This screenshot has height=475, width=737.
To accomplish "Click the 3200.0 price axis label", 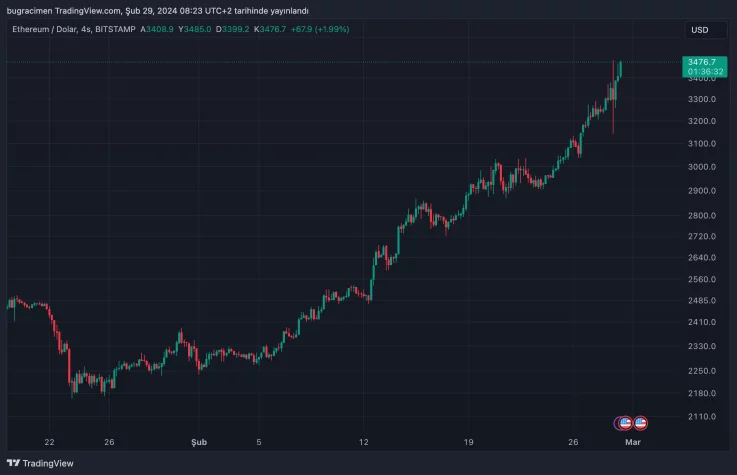I will point(702,121).
